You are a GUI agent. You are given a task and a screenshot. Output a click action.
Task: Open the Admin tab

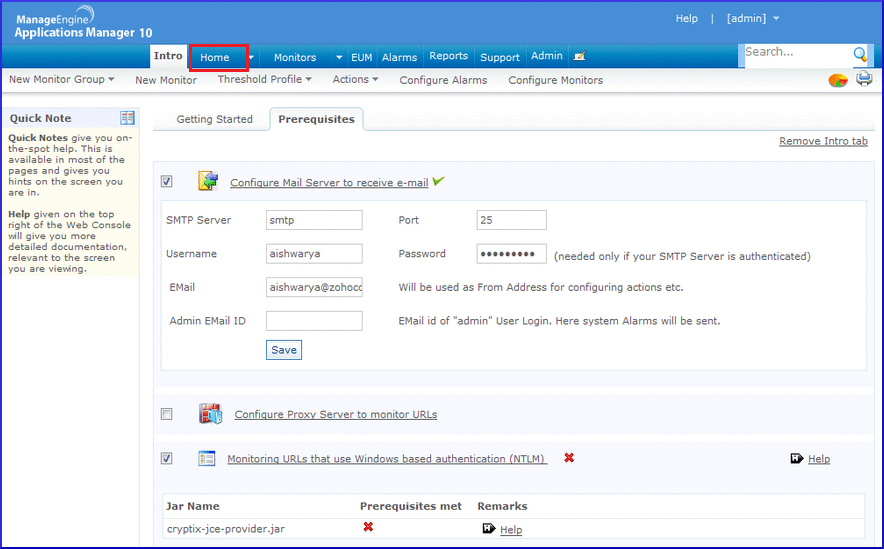click(547, 56)
